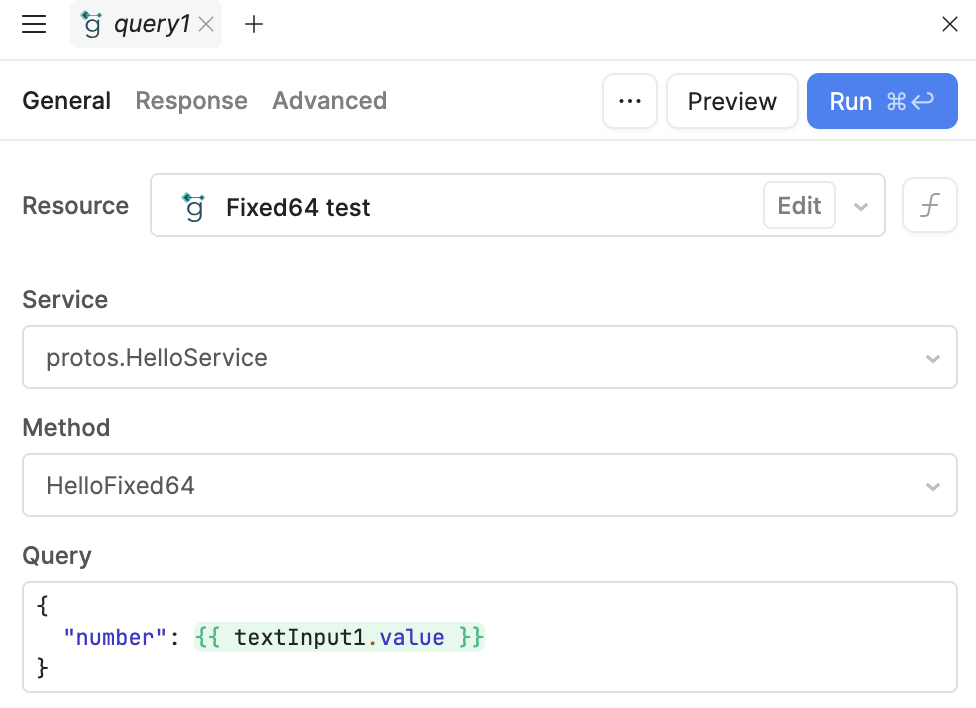Run the query with Run button

(x=882, y=101)
